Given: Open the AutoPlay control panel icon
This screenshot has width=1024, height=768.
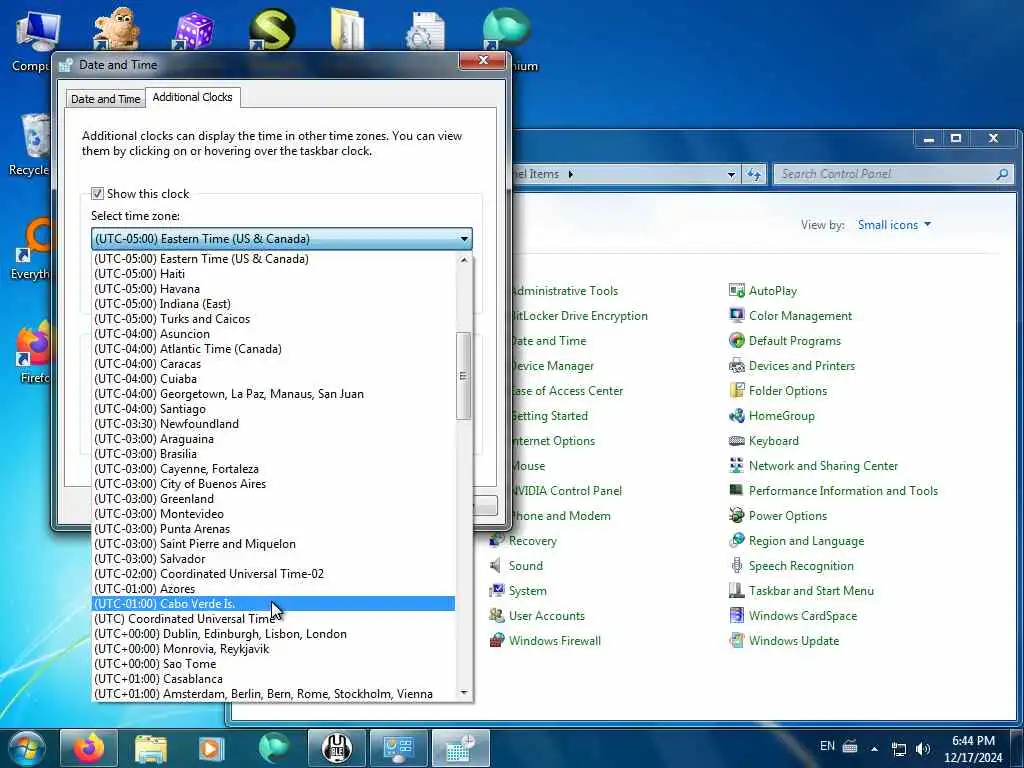Looking at the screenshot, I should tap(736, 291).
